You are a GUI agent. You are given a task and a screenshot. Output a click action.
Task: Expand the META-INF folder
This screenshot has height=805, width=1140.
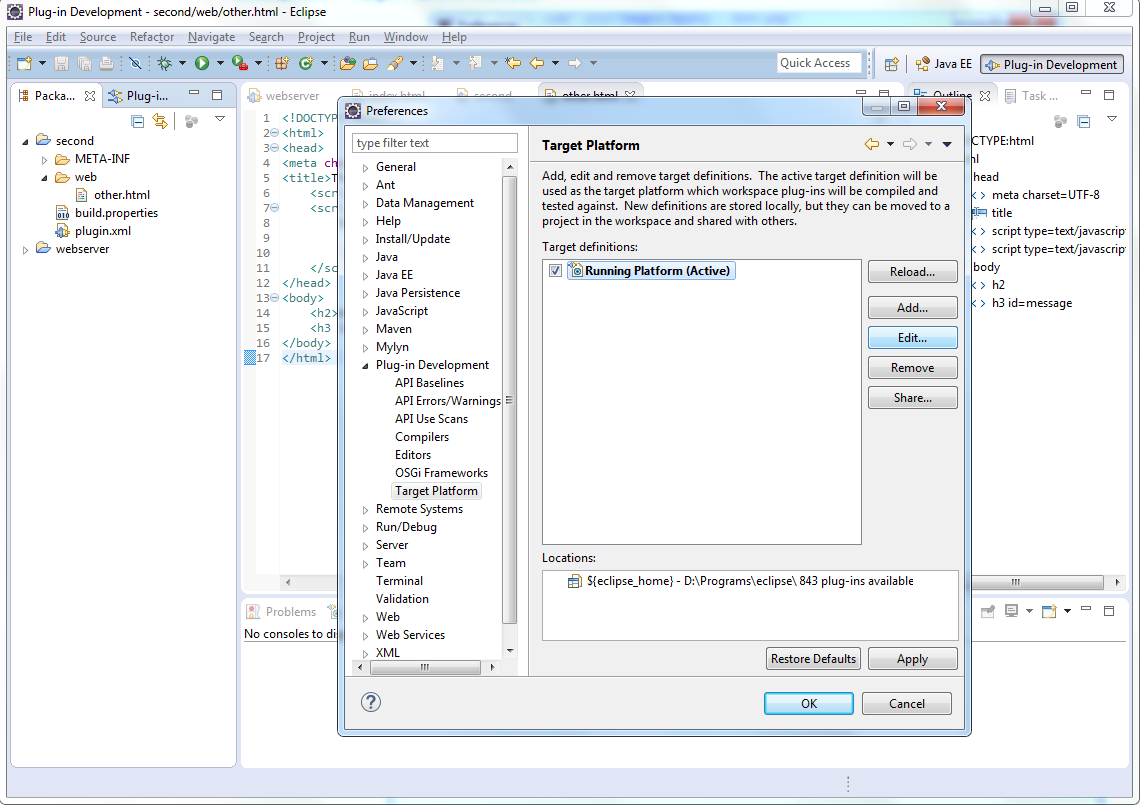point(44,159)
